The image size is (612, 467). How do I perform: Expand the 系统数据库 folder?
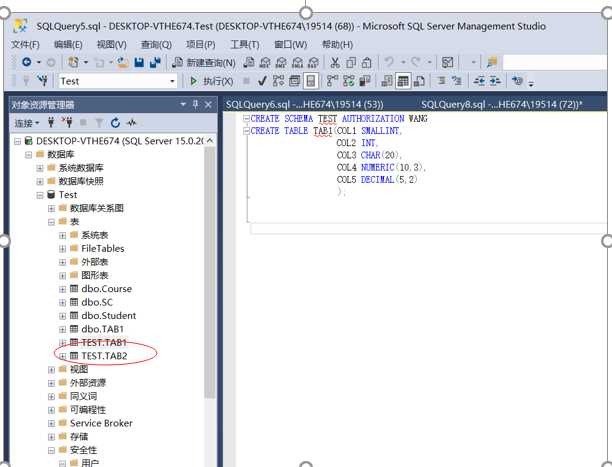point(40,168)
